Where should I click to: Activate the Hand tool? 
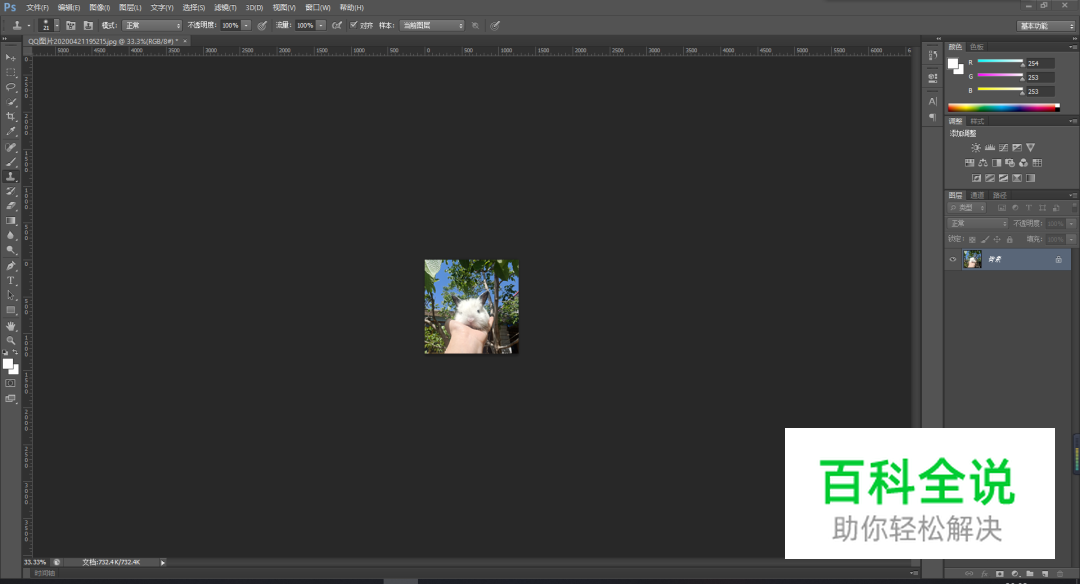click(11, 326)
